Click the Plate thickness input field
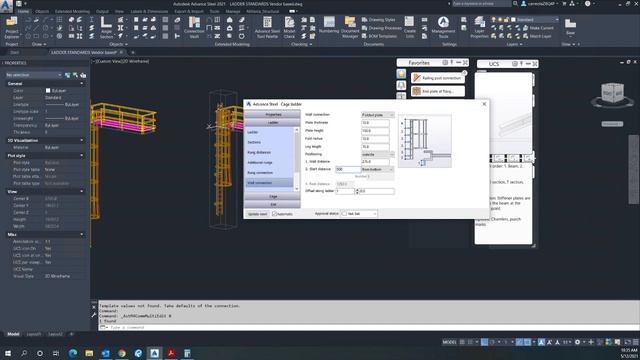640x360 pixels. click(375, 122)
